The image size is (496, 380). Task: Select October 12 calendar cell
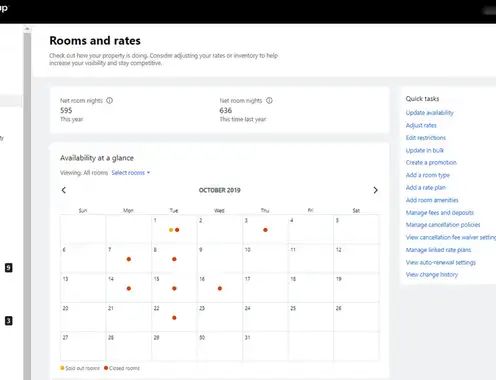356,259
